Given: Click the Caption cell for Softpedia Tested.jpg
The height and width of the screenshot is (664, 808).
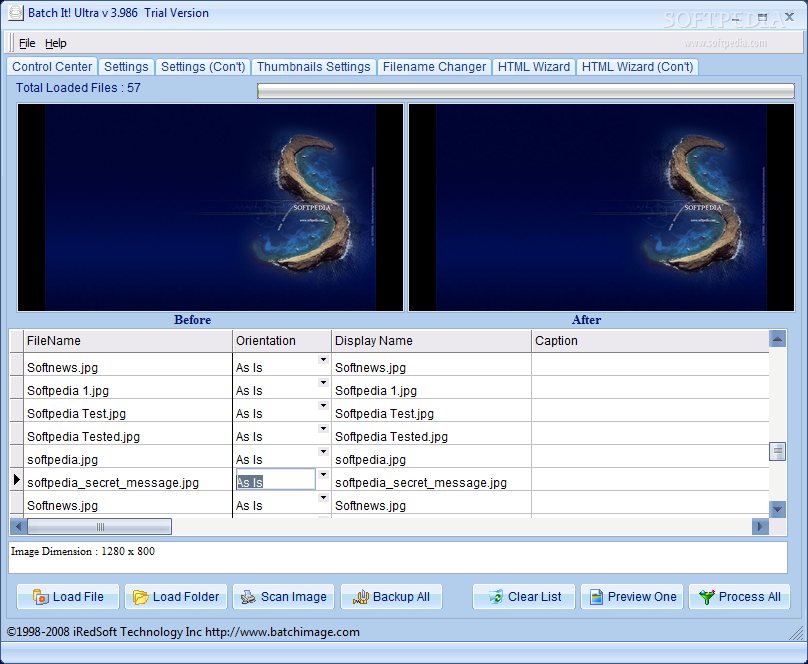Looking at the screenshot, I should click(x=650, y=434).
